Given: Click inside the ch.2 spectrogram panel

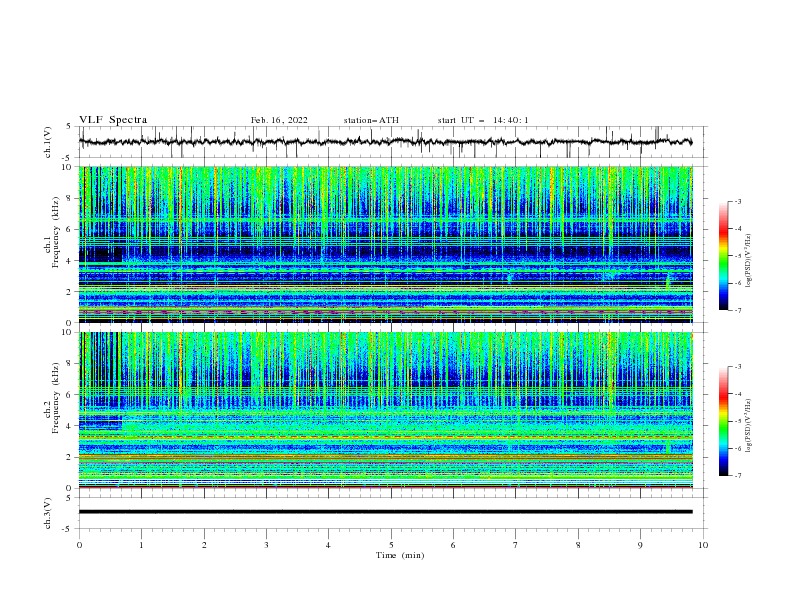Looking at the screenshot, I should pos(385,410).
